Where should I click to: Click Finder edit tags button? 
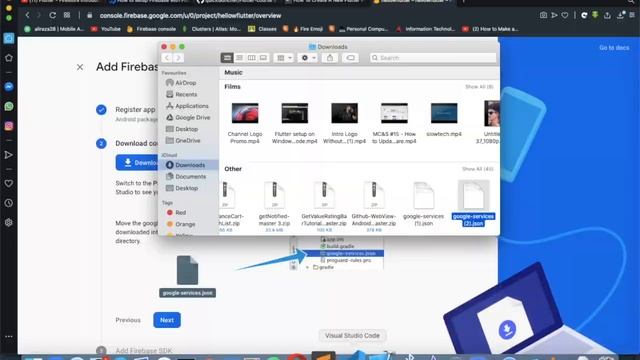coord(350,58)
